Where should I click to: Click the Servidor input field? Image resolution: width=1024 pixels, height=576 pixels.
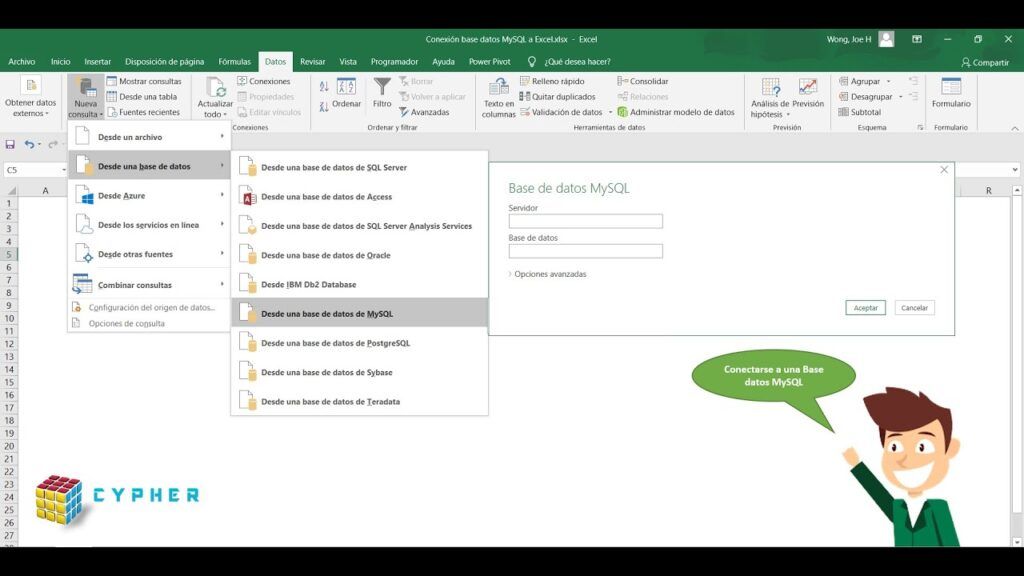[586, 221]
